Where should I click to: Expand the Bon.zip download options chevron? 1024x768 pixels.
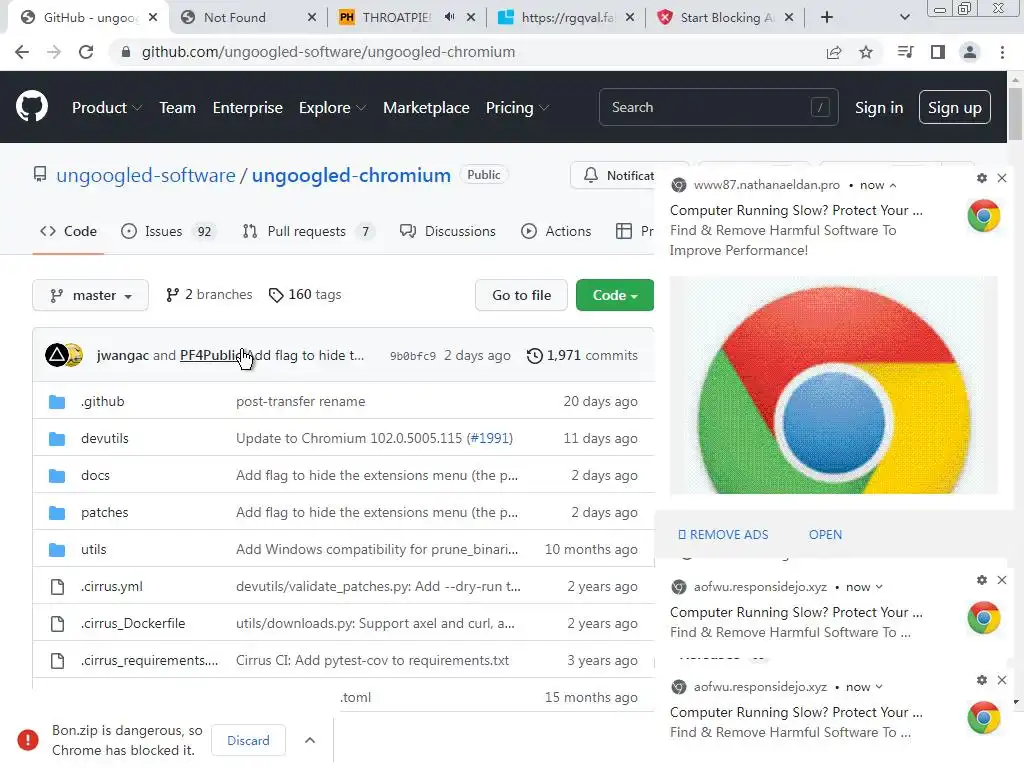(310, 740)
